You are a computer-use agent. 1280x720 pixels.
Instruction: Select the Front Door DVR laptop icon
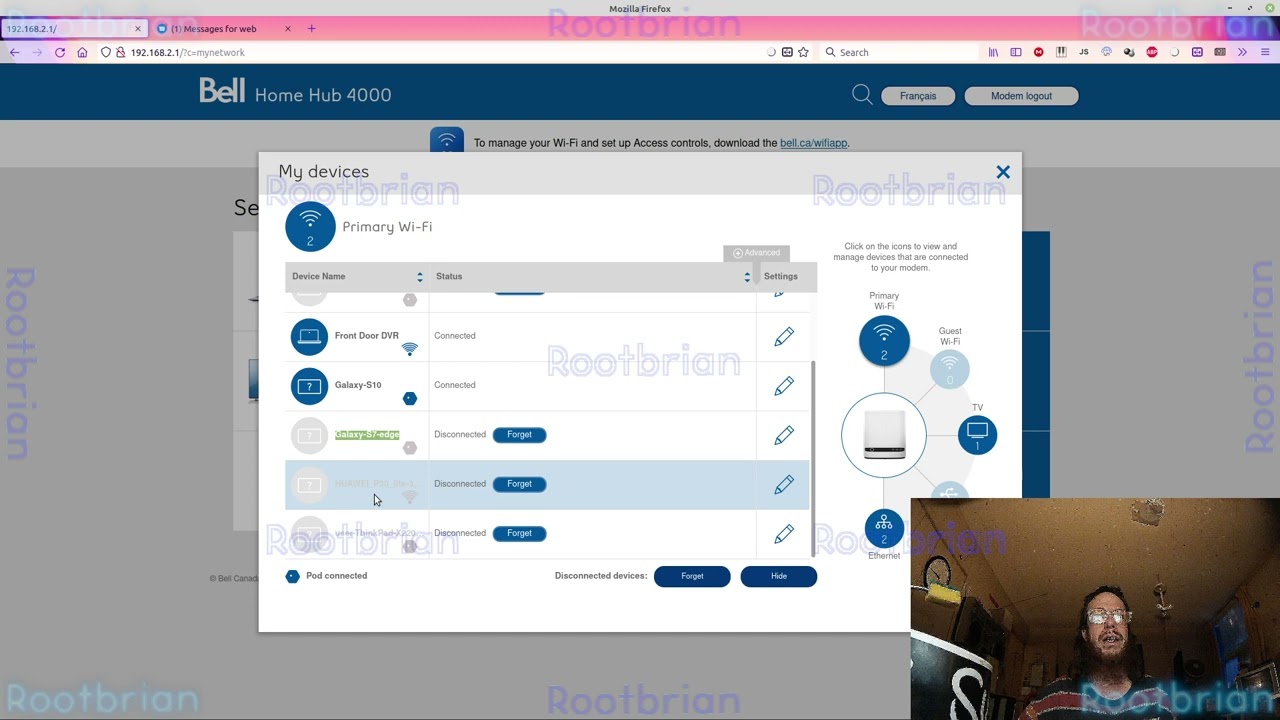(x=309, y=336)
